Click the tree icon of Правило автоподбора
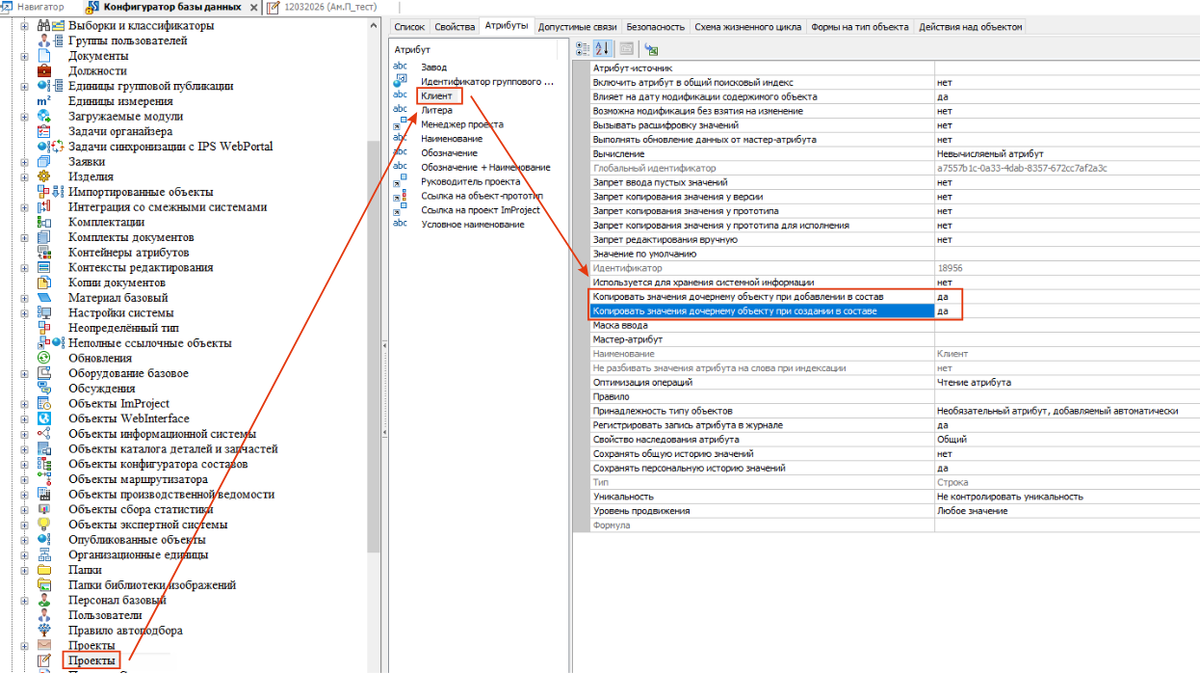The height and width of the screenshot is (674, 1200). click(44, 631)
